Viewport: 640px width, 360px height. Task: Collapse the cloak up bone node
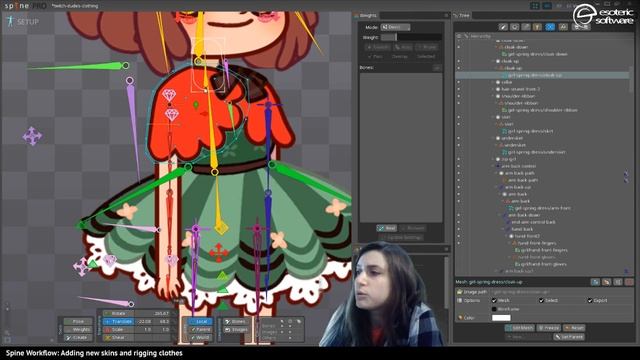493,61
